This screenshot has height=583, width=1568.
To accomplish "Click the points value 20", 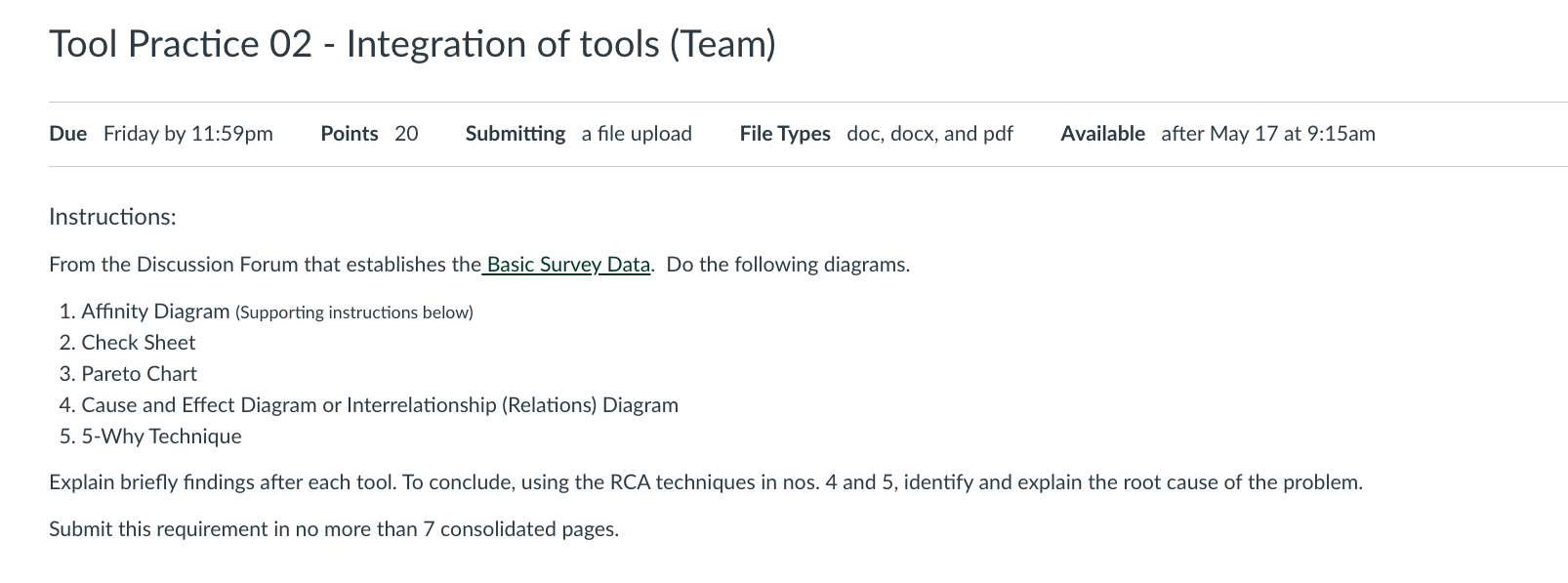I will tap(406, 134).
